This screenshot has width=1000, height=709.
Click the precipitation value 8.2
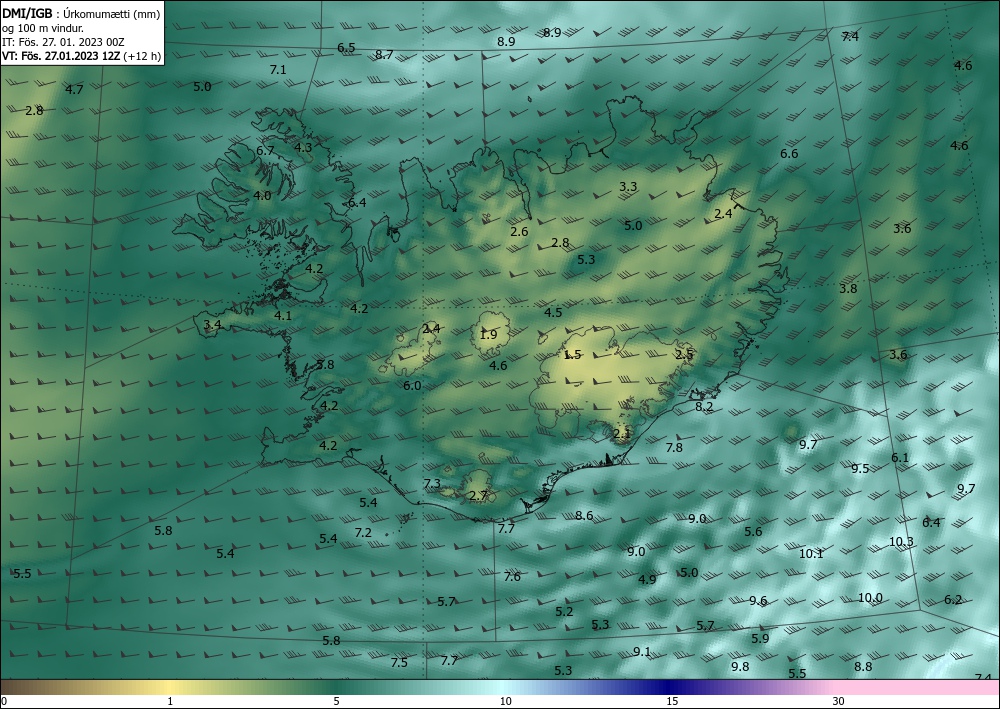tap(704, 407)
